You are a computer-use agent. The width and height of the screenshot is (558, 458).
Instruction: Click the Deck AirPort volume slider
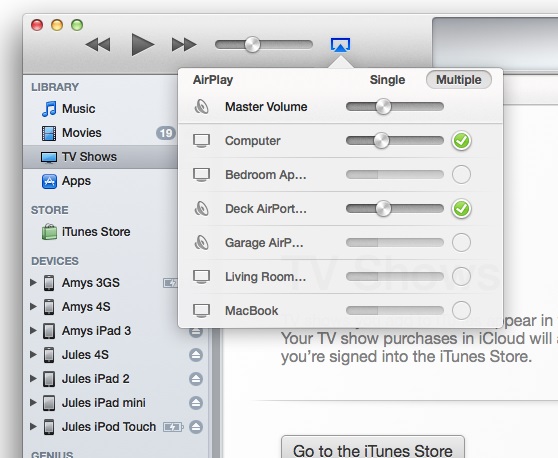pos(395,209)
